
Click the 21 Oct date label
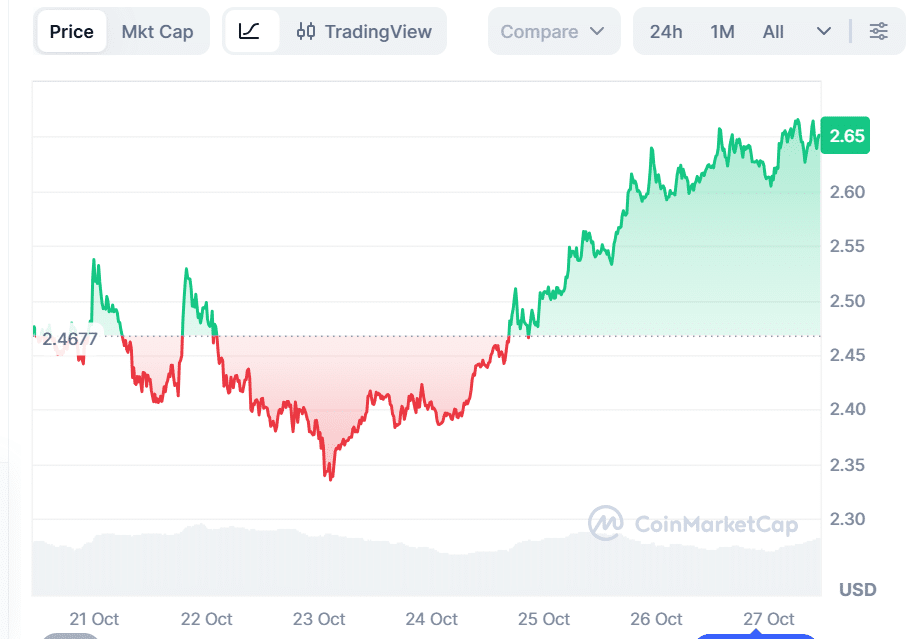click(94, 619)
